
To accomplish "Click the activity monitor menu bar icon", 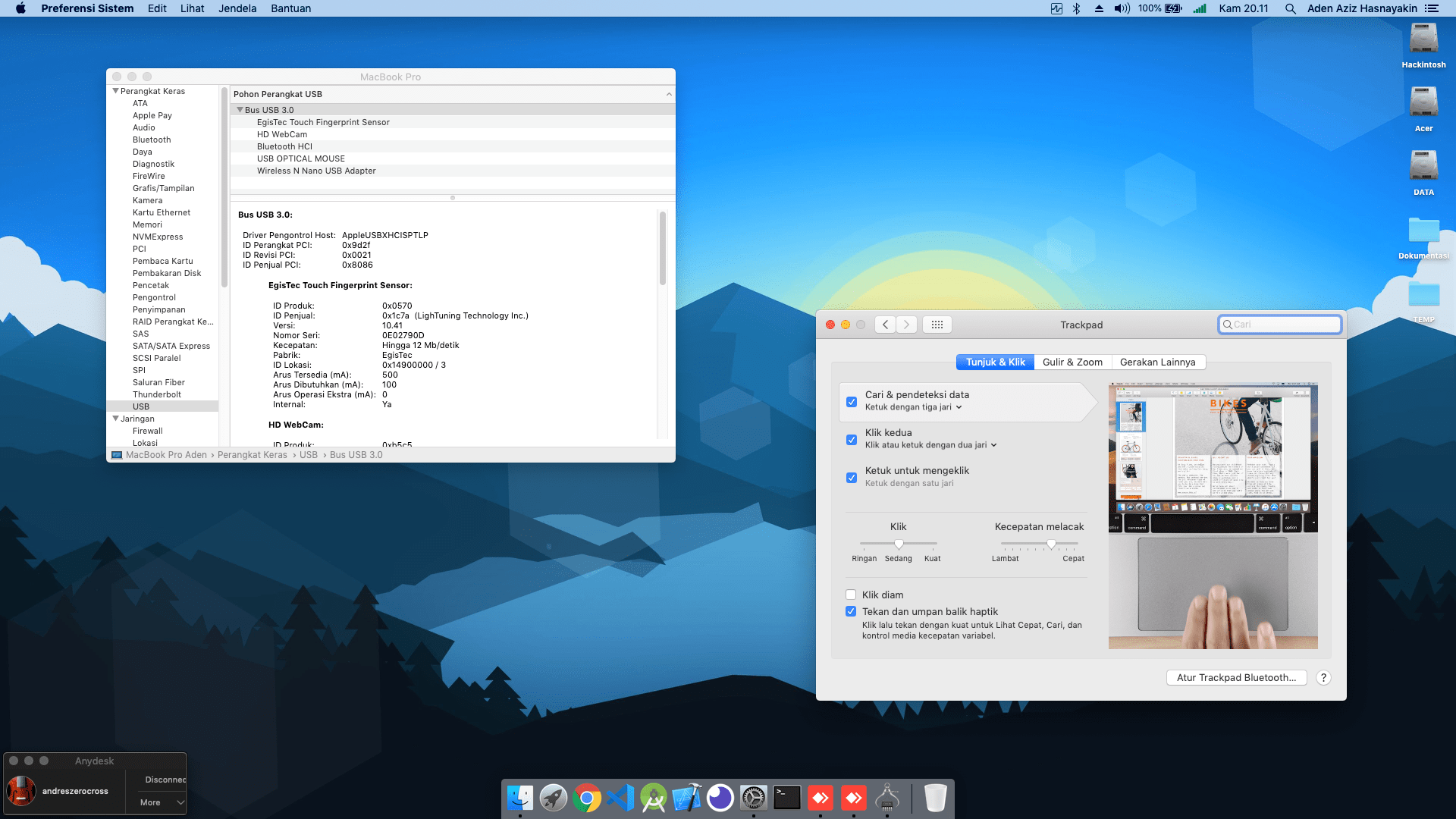I will tap(1056, 8).
